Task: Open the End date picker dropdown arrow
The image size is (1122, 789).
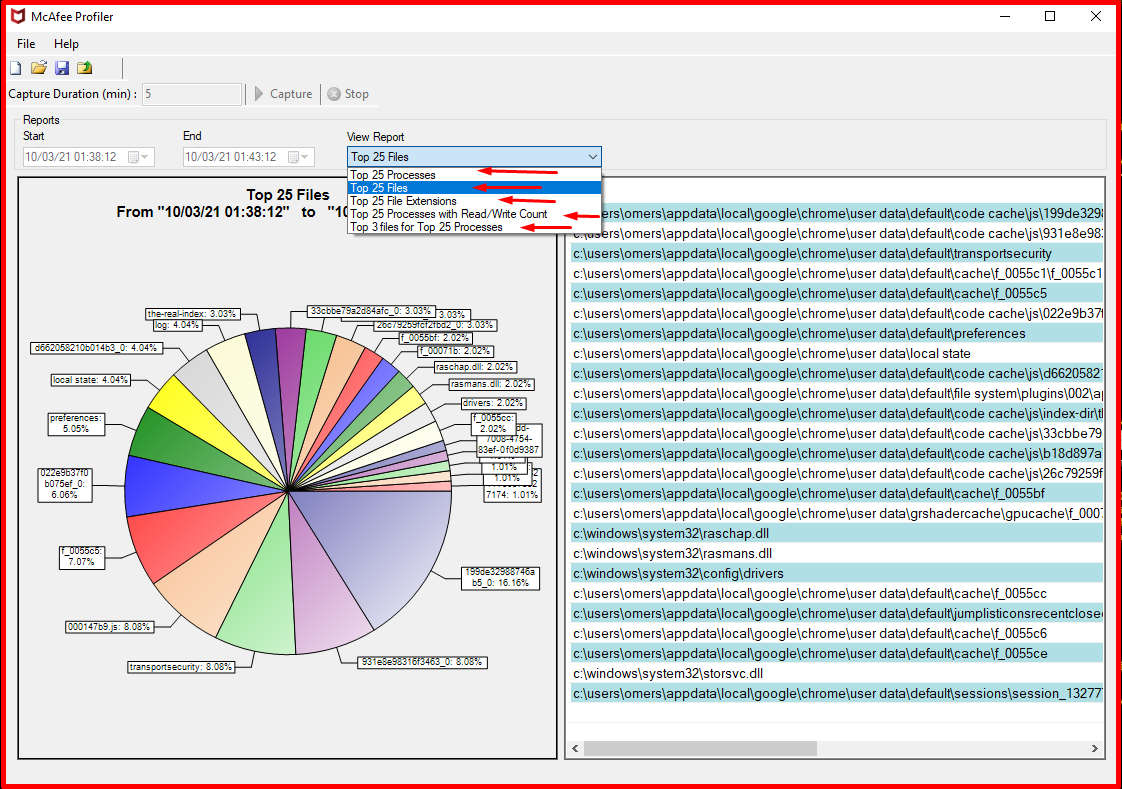Action: pos(306,157)
